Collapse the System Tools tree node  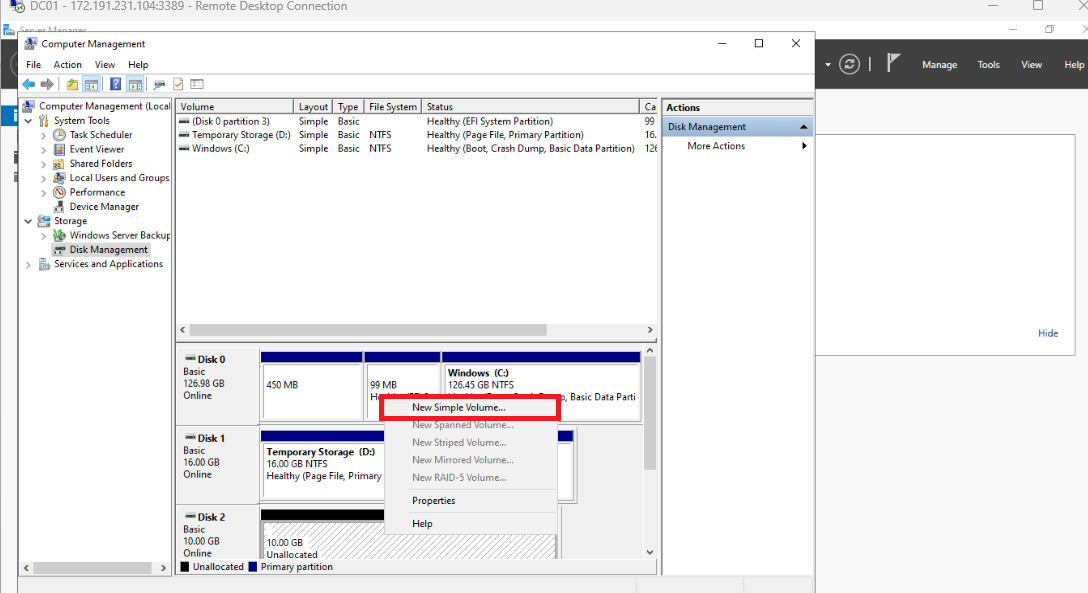pos(28,121)
